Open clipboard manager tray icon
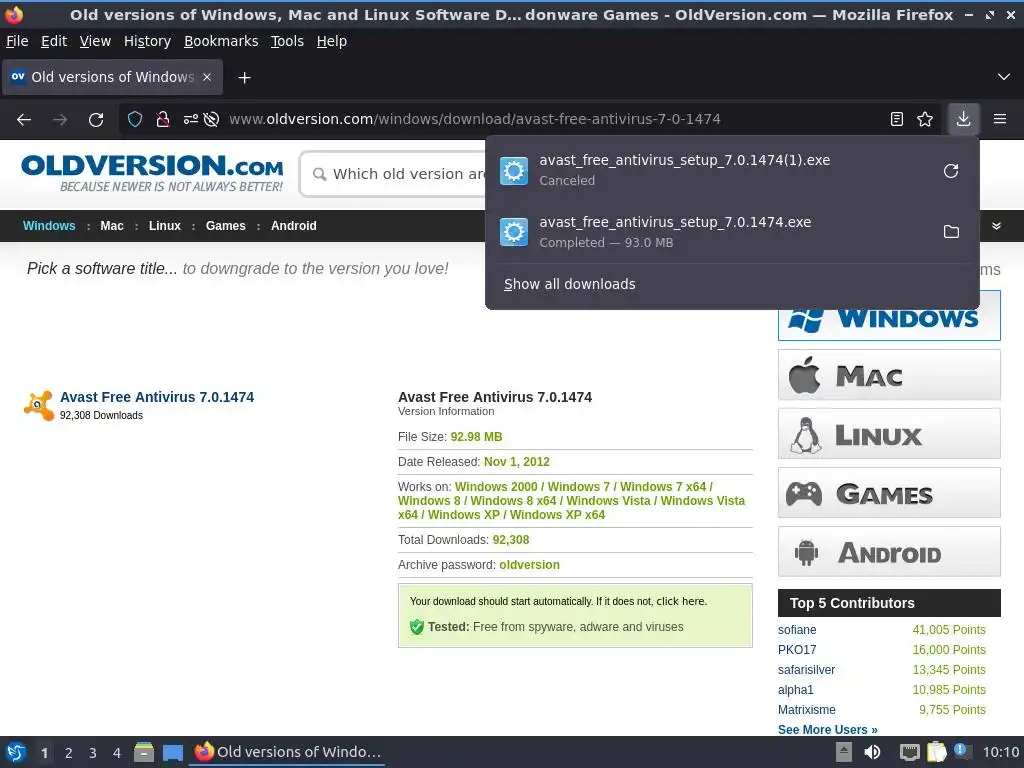 (x=936, y=752)
